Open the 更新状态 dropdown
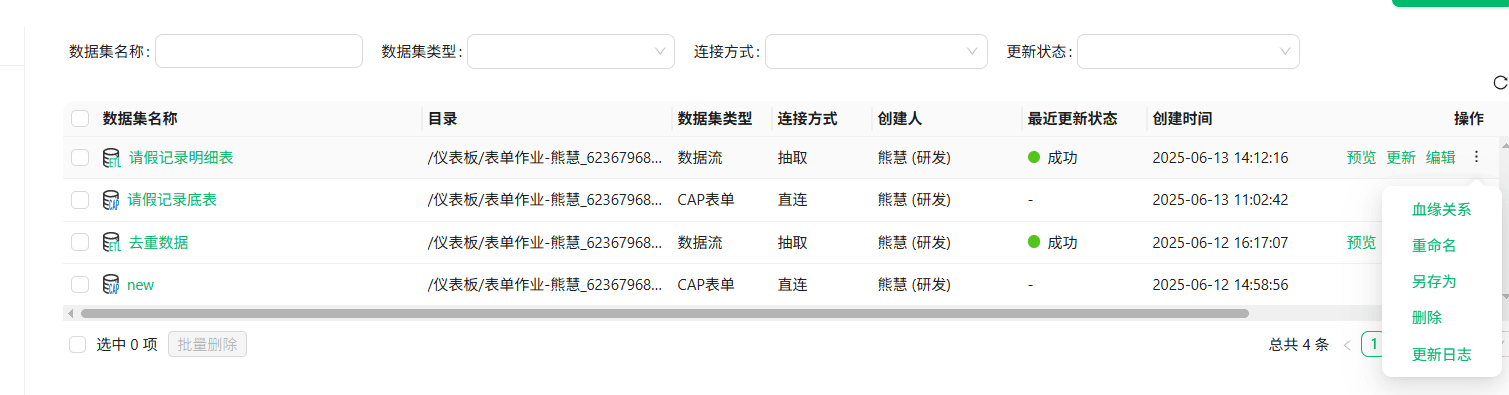The image size is (1509, 395). (x=1188, y=51)
